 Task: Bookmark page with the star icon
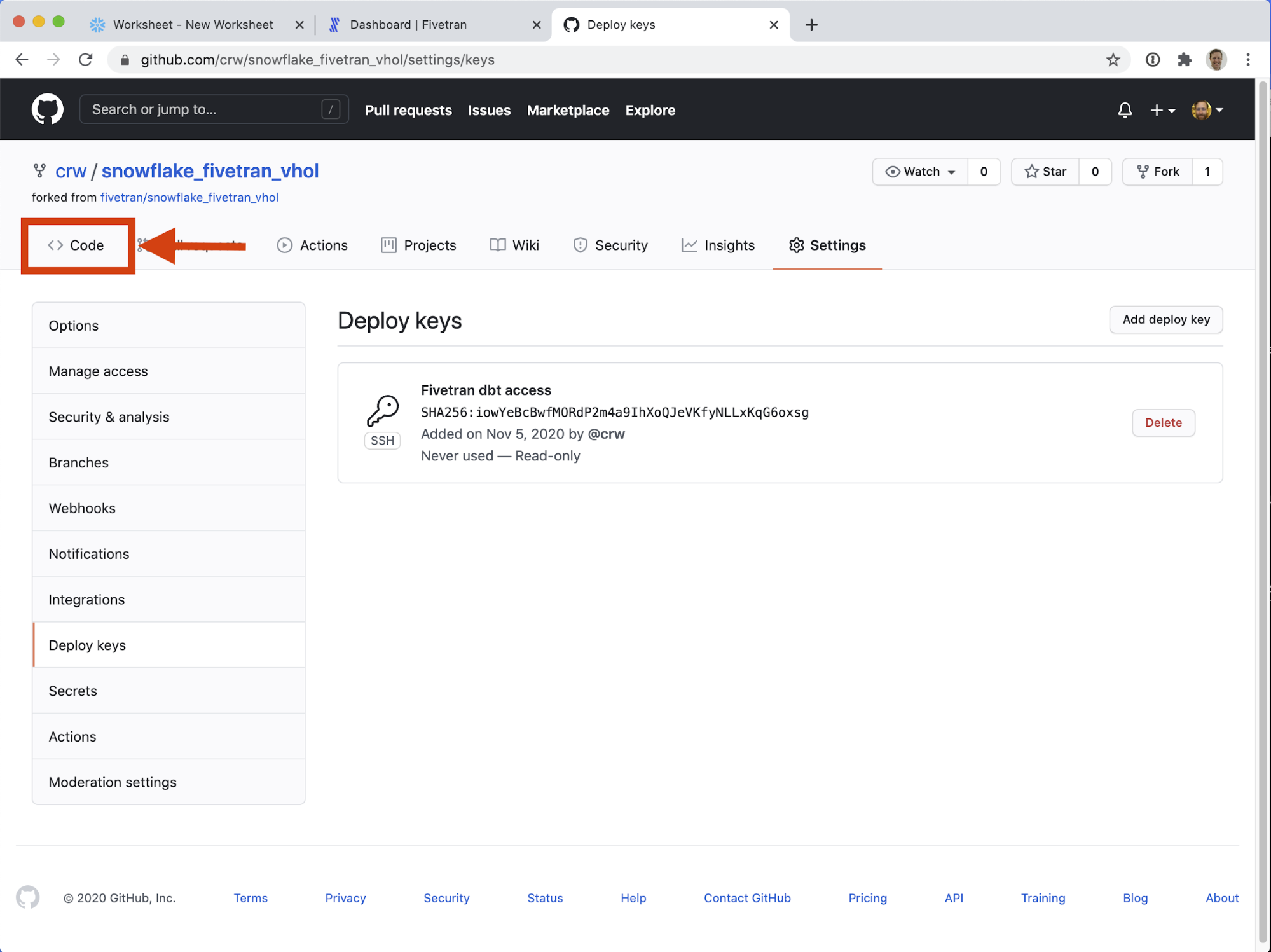1113,60
